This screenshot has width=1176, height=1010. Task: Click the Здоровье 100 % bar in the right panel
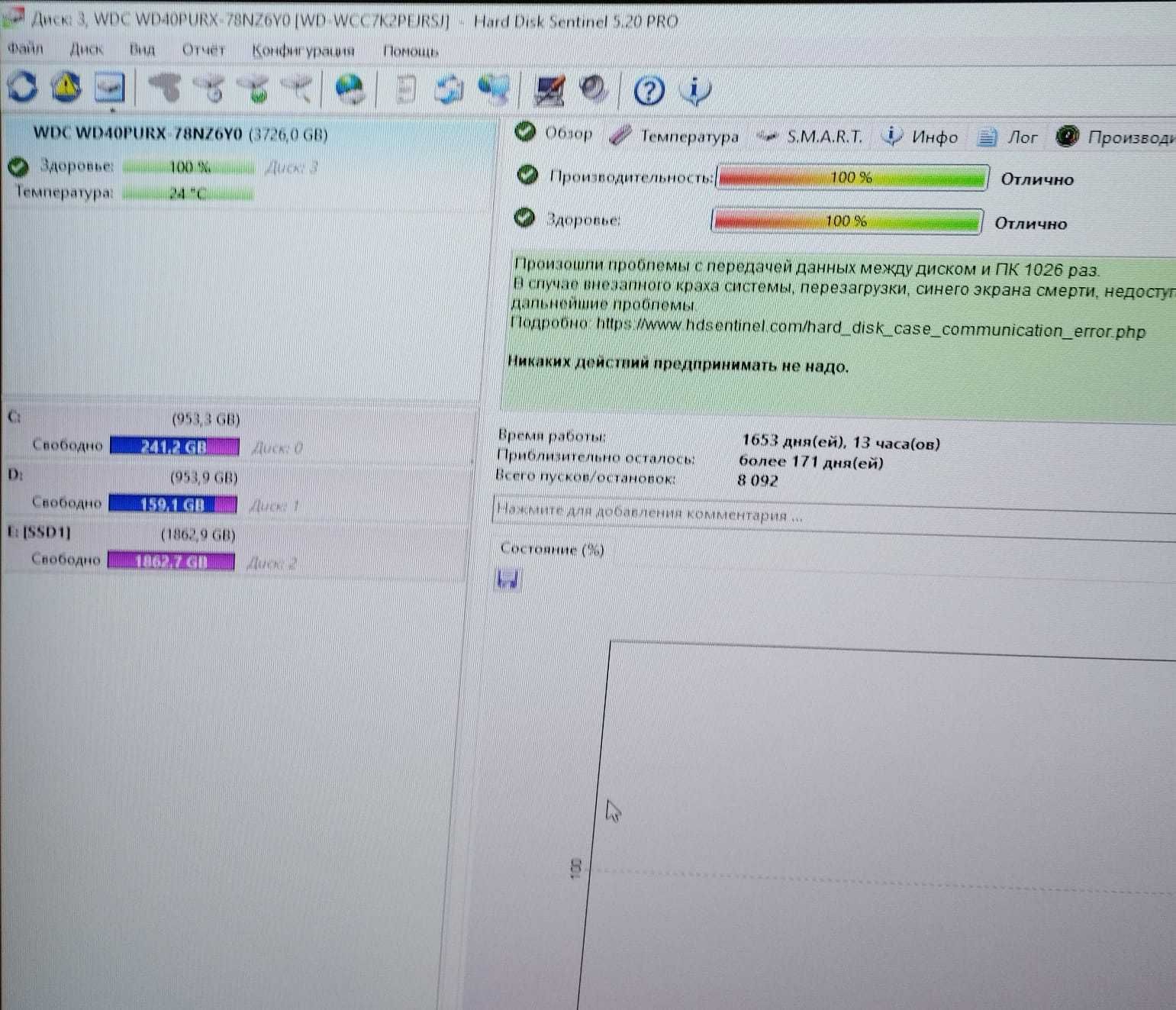point(846,221)
